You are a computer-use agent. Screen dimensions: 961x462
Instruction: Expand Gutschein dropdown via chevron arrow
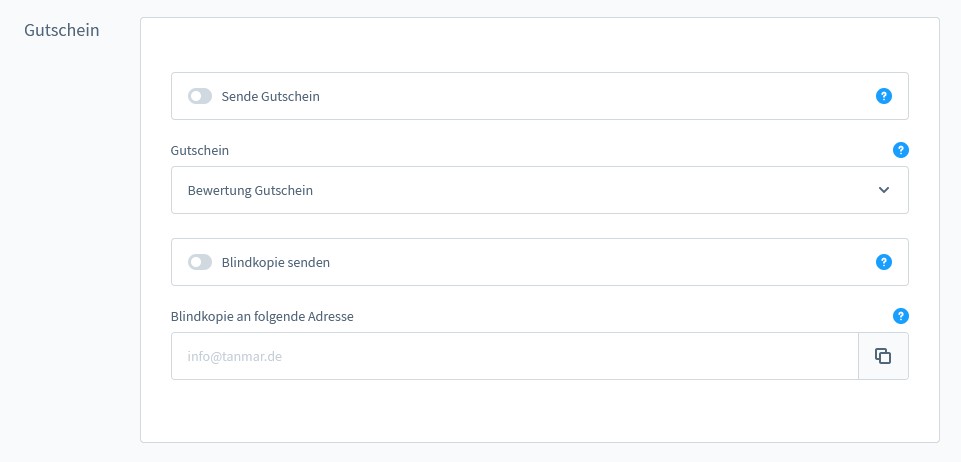[883, 190]
